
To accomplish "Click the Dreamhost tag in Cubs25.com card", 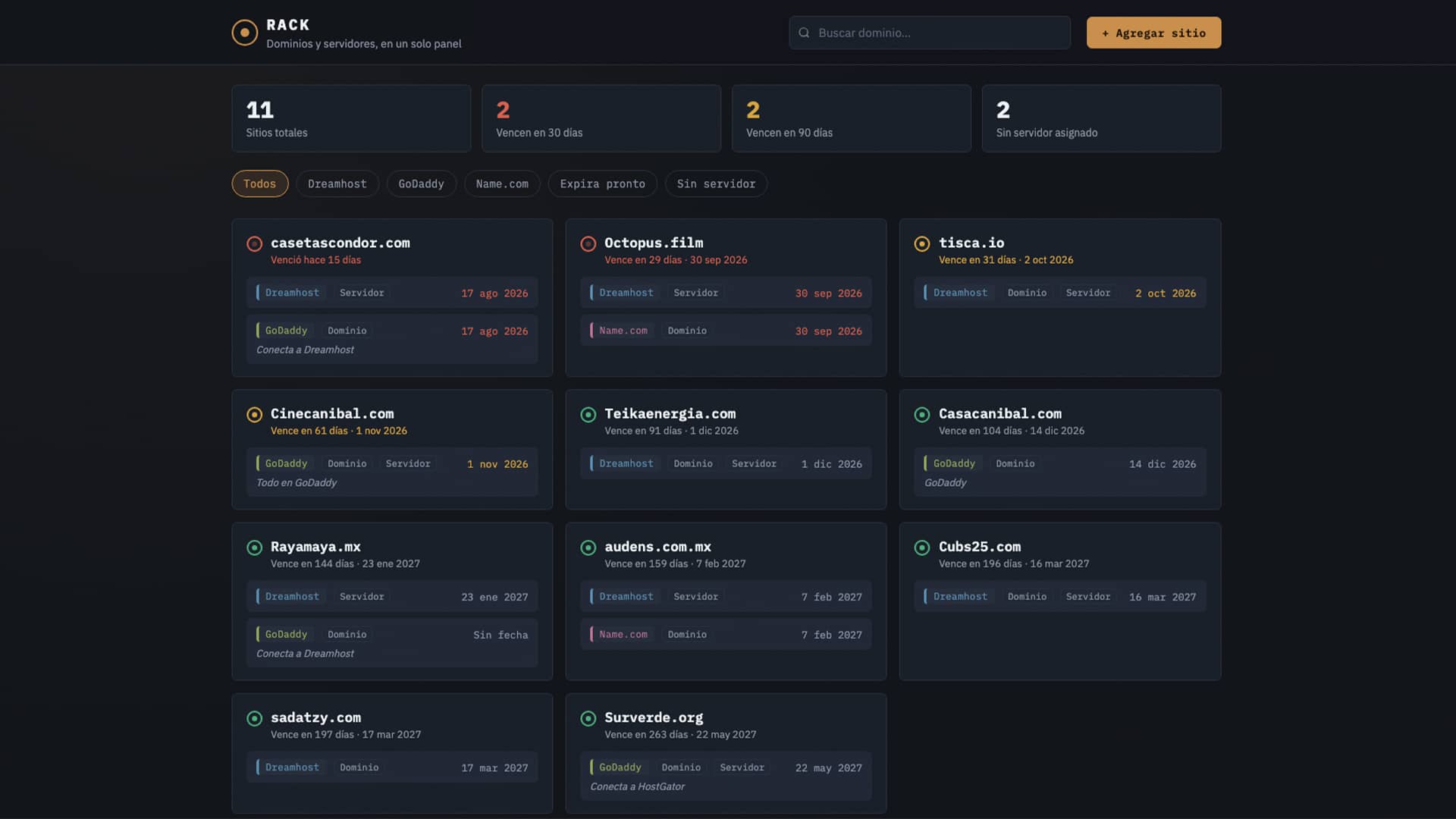I will point(961,597).
